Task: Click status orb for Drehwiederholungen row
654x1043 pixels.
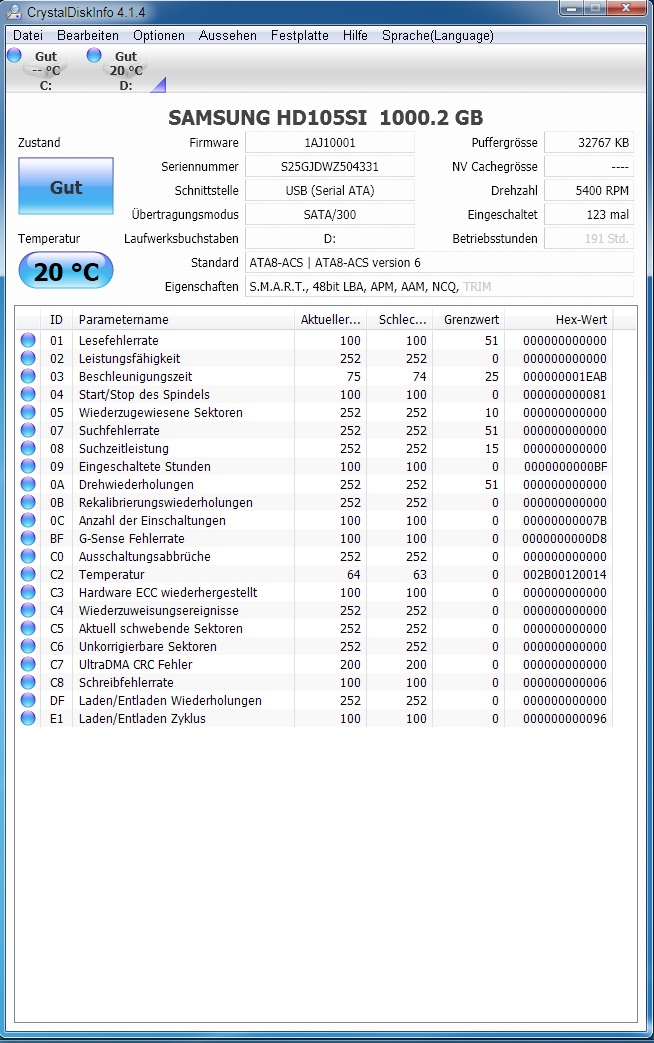Action: click(x=28, y=484)
